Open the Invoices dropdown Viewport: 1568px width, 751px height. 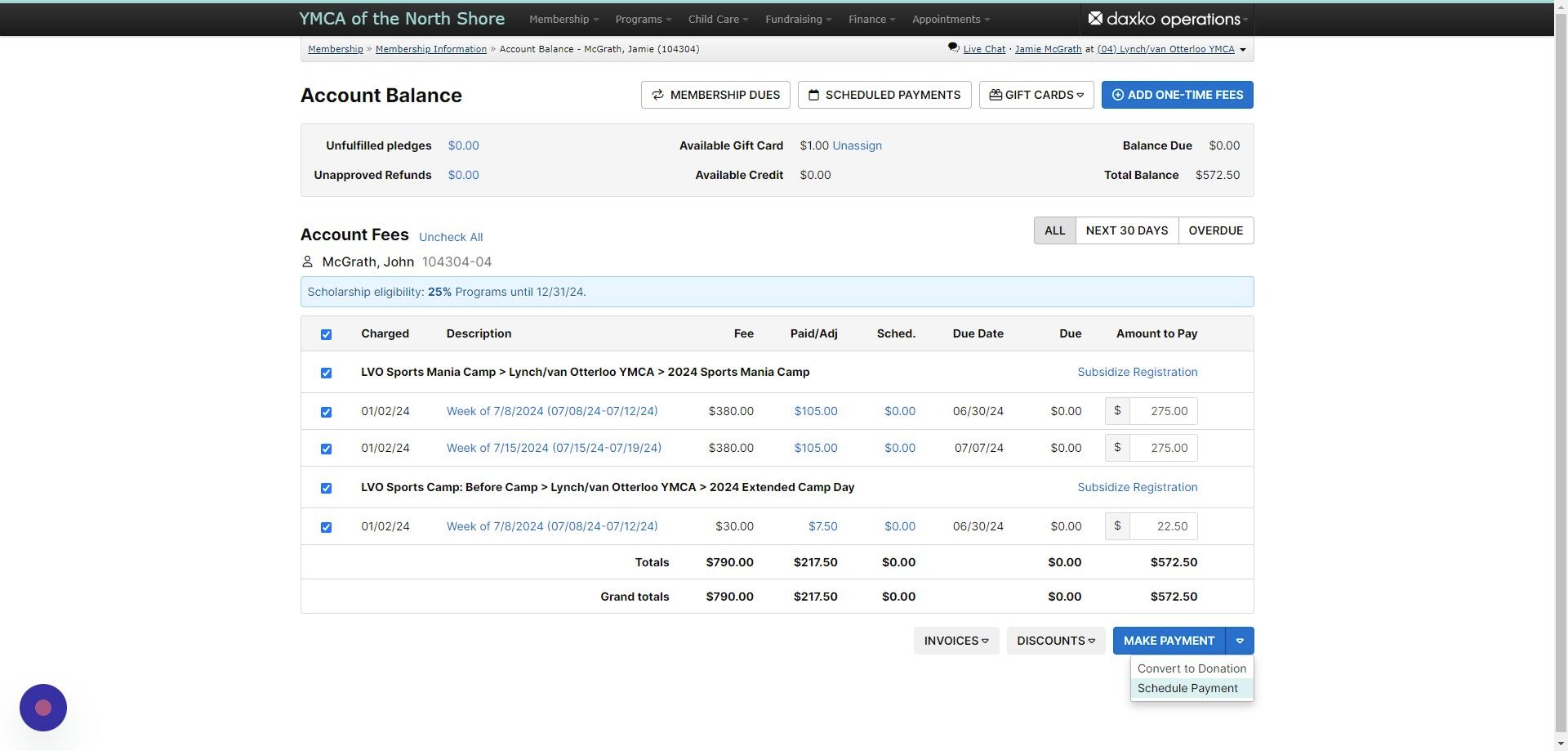956,641
